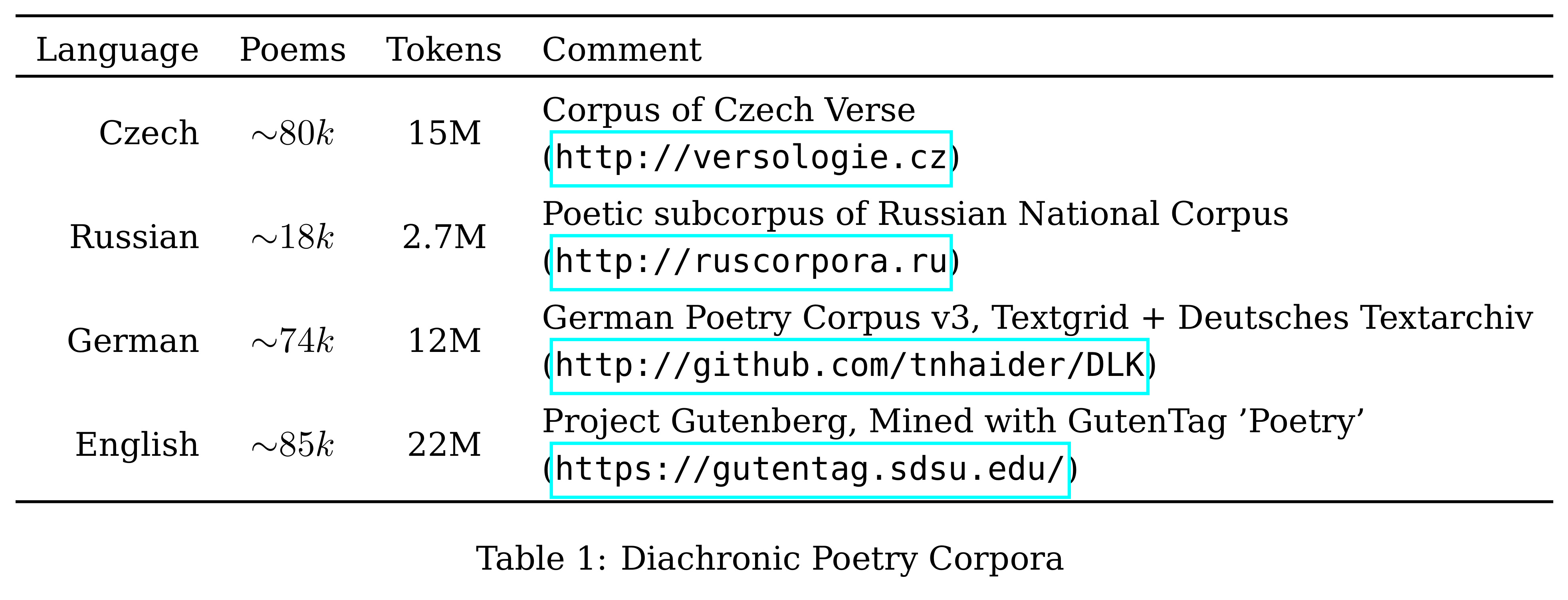Open the gutentag.sdsu.edu link
Image resolution: width=1568 pixels, height=600 pixels.
810,470
